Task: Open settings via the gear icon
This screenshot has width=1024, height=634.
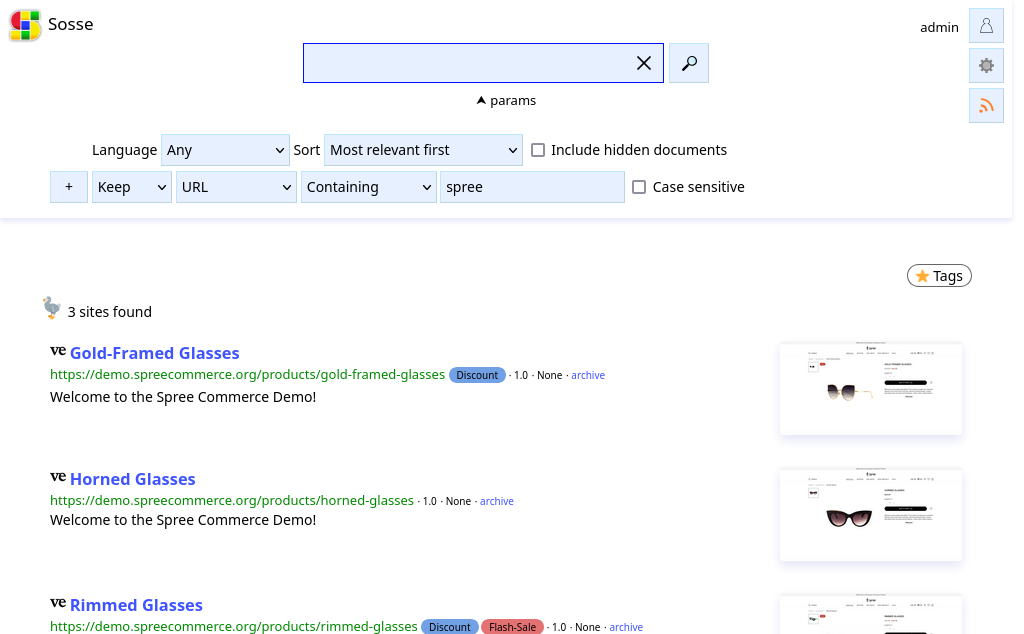Action: click(x=986, y=66)
